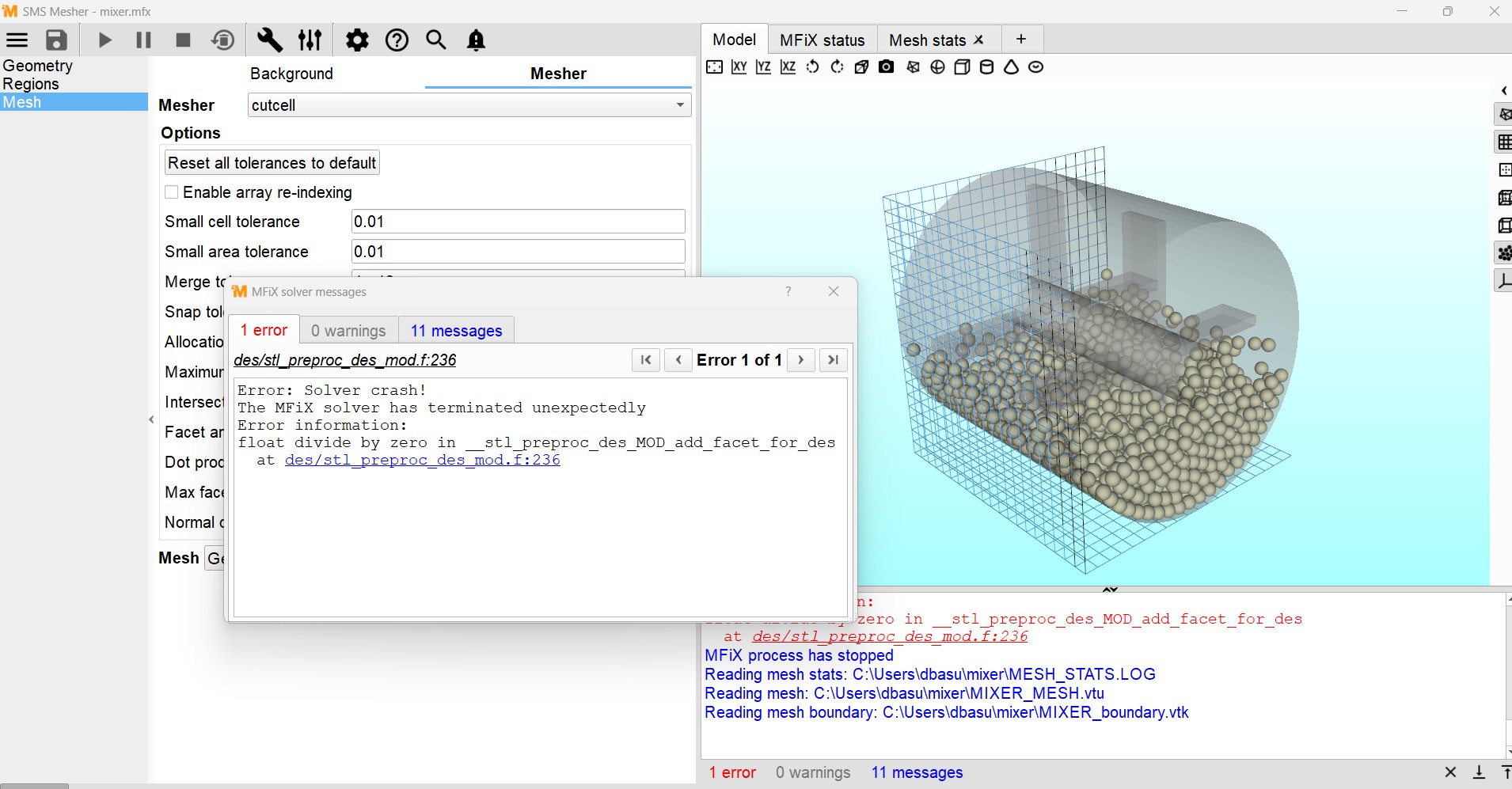Go to first error in dialog
Screen dimensions: 1512x789
tap(646, 360)
